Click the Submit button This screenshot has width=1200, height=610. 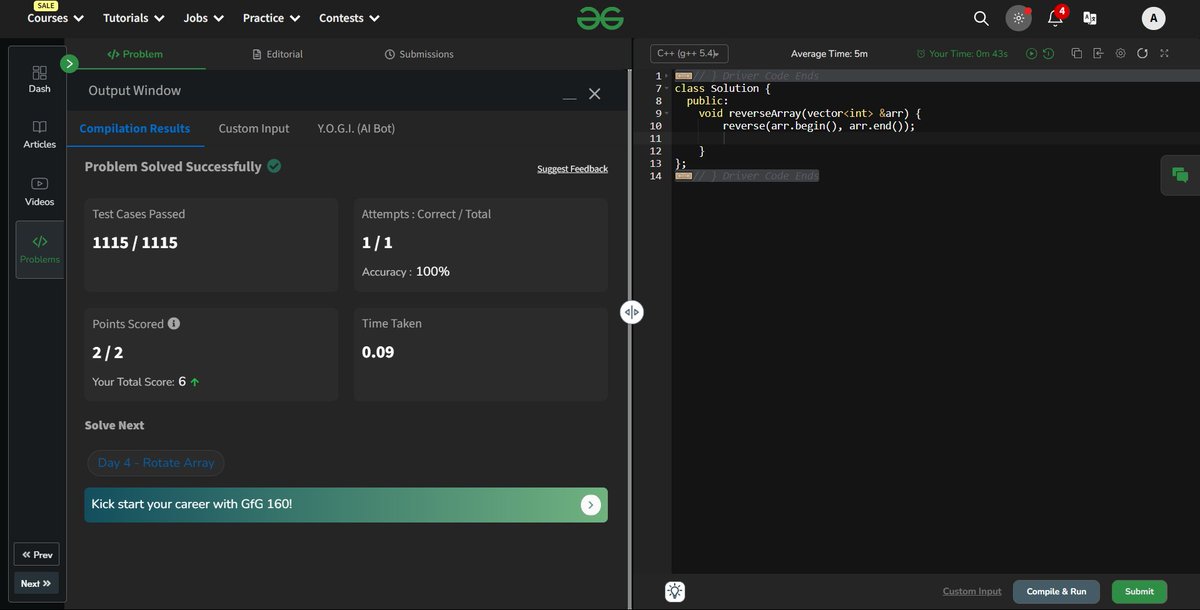[x=1139, y=591]
